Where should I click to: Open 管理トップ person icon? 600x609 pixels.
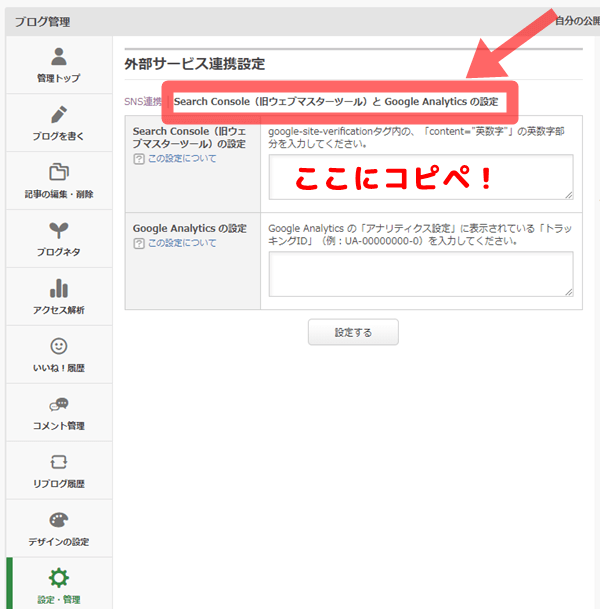59,57
